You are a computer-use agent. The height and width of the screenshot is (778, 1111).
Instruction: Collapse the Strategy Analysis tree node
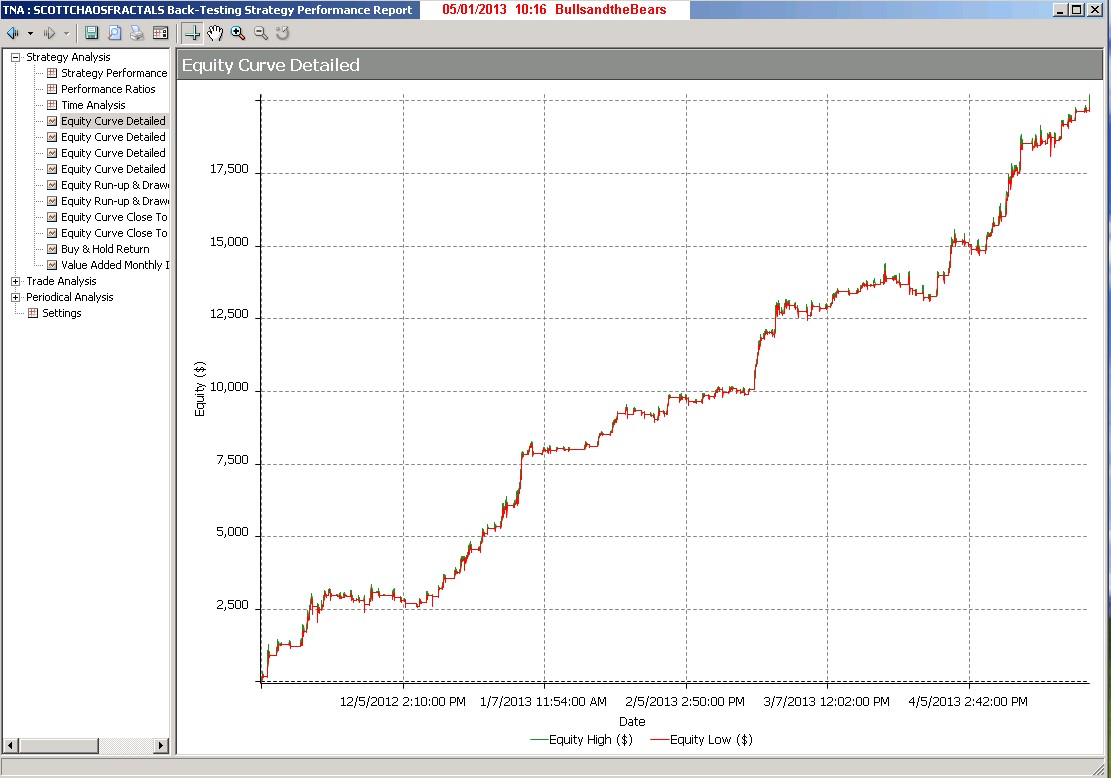(x=16, y=57)
